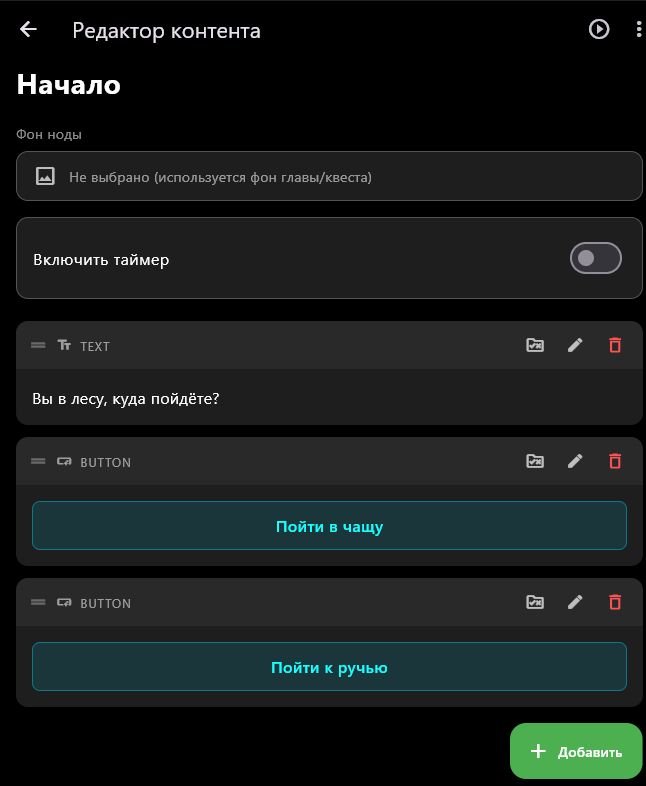Screen dimensions: 646x786
Task: Delete the "Пойти к ручью" button block
Action: pos(615,602)
